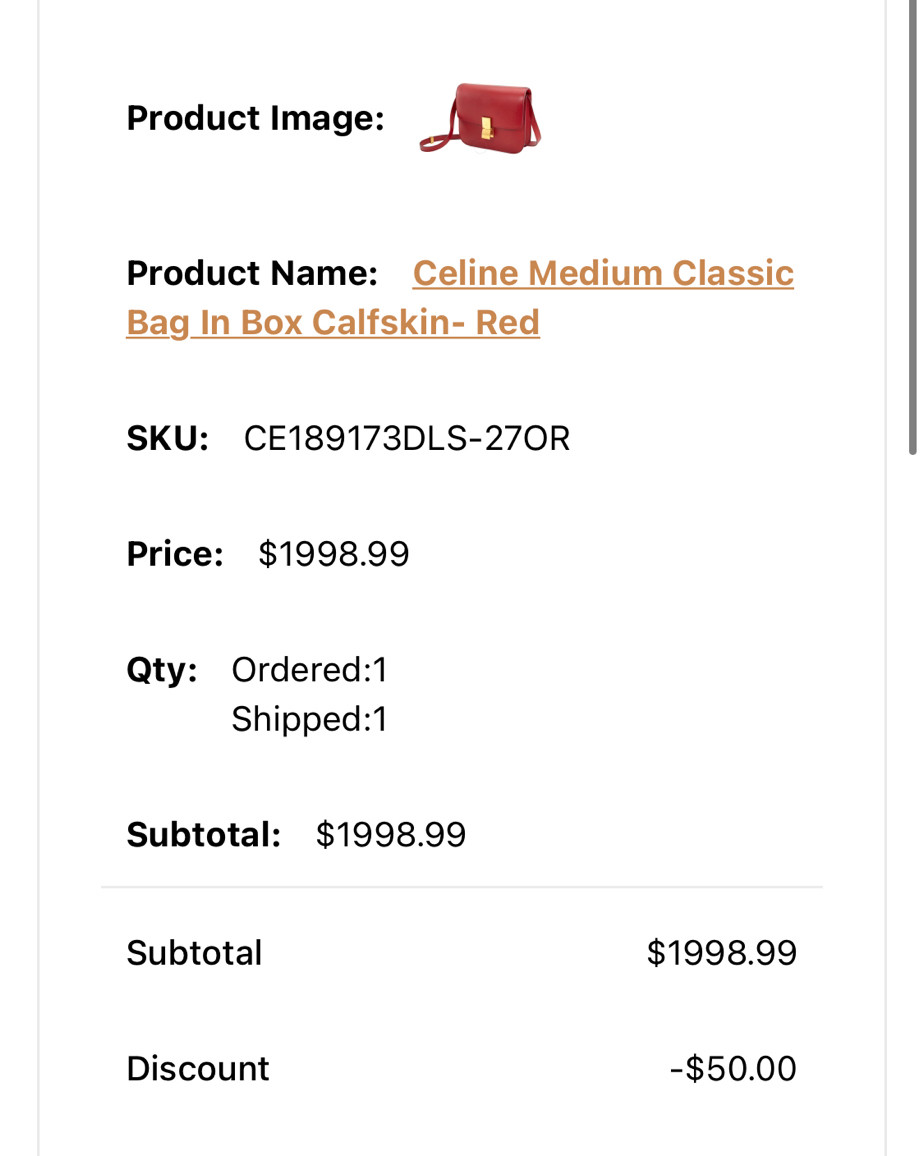Viewport: 924px width, 1156px height.
Task: Click the $1998.99 value beside Price
Action: coord(333,554)
